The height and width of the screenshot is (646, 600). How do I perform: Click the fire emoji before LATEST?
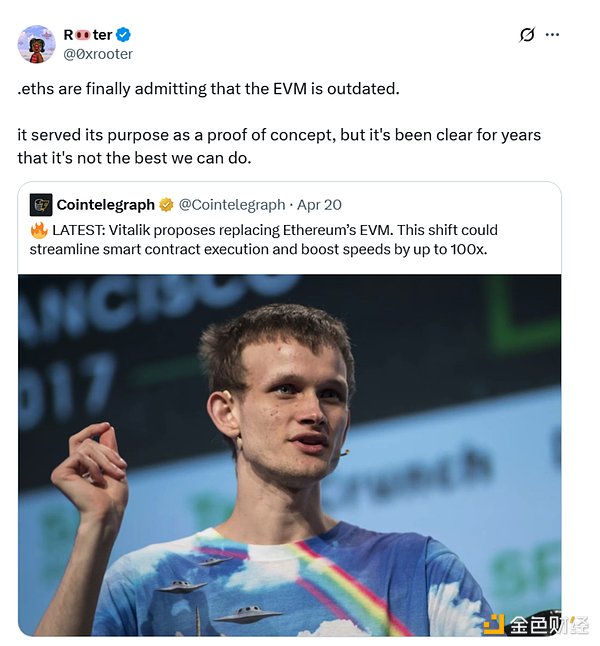point(38,229)
